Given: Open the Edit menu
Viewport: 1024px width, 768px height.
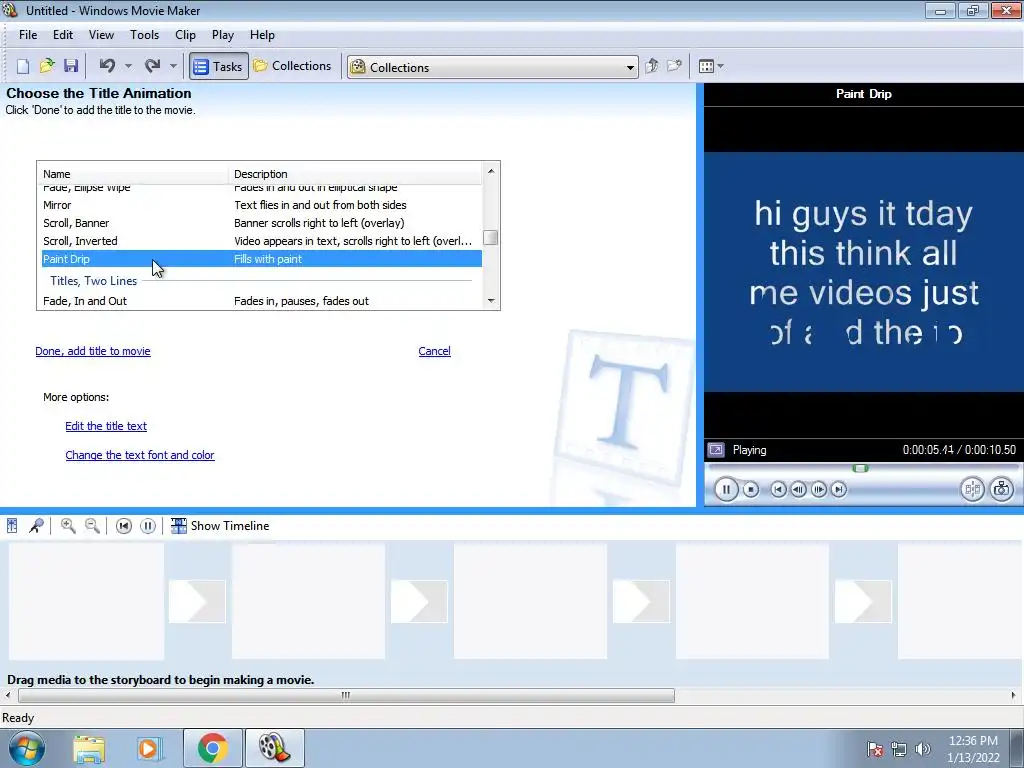Looking at the screenshot, I should click(63, 35).
